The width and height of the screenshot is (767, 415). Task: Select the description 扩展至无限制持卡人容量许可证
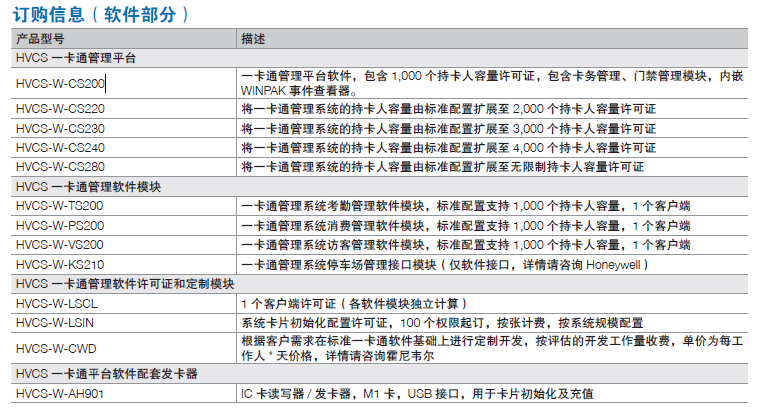[x=442, y=167]
